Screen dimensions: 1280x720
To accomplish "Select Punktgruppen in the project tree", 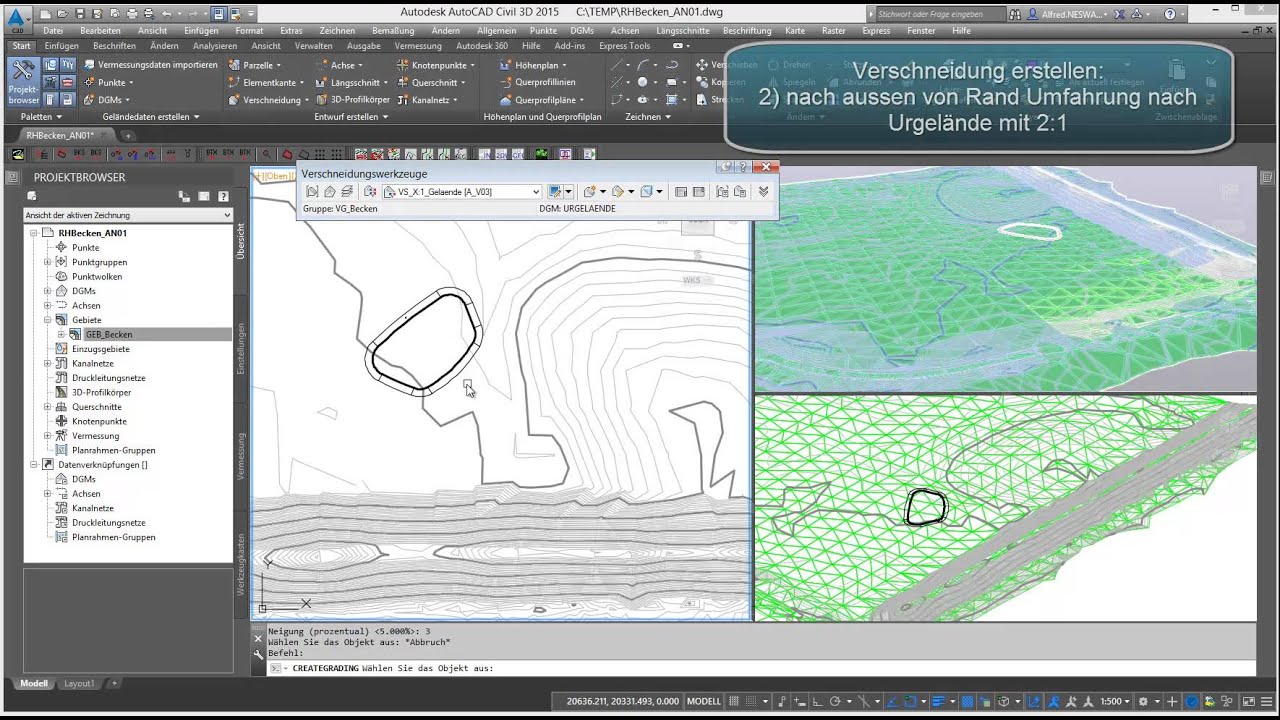I will (99, 262).
